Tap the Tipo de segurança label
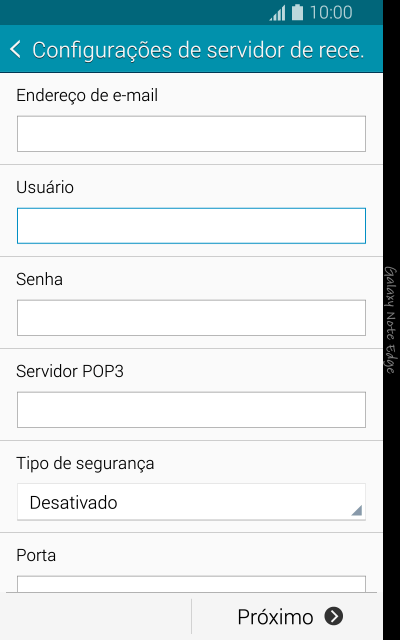This screenshot has height=640, width=400. pos(85,464)
